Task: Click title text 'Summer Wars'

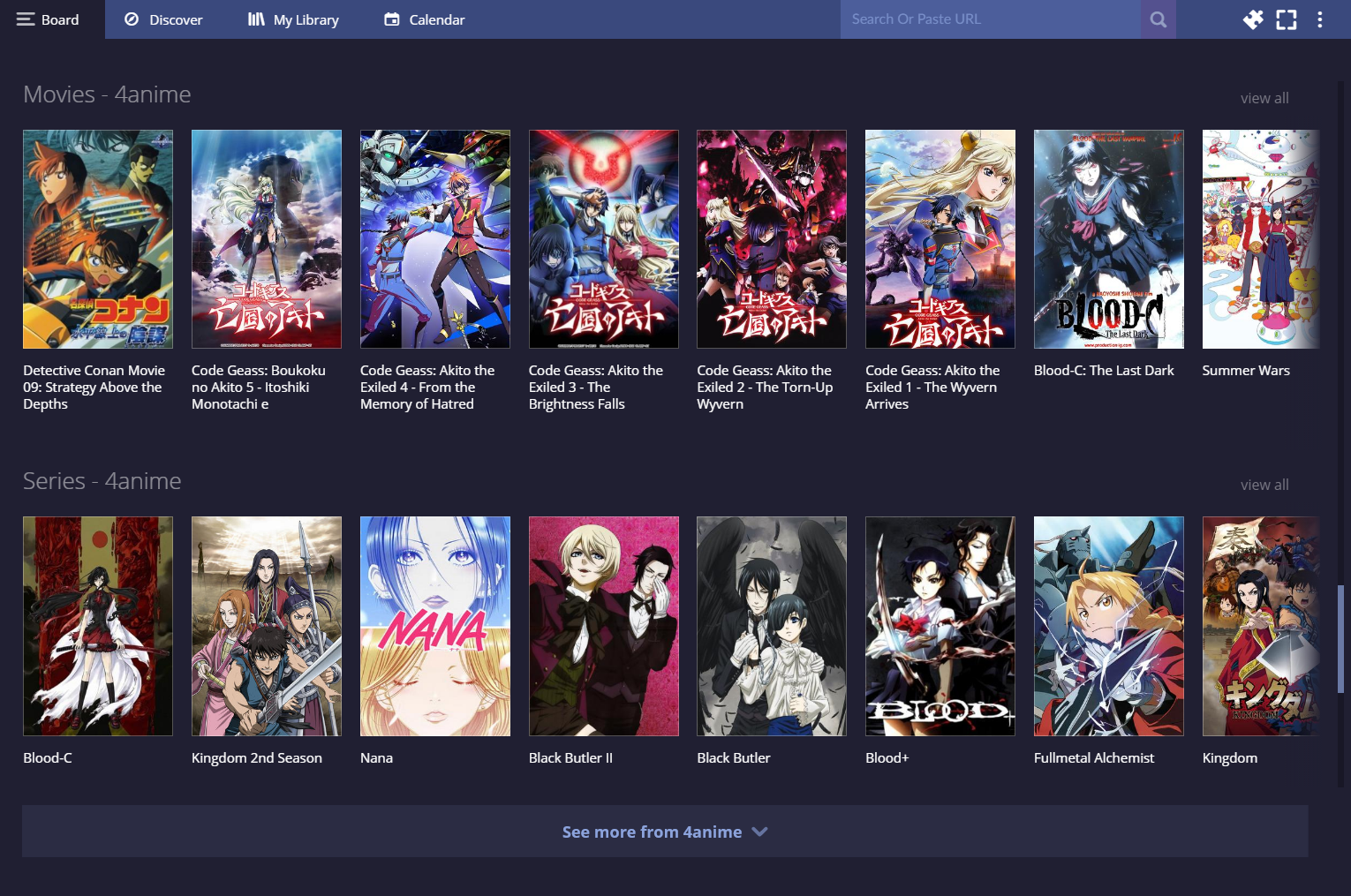Action: [1246, 371]
